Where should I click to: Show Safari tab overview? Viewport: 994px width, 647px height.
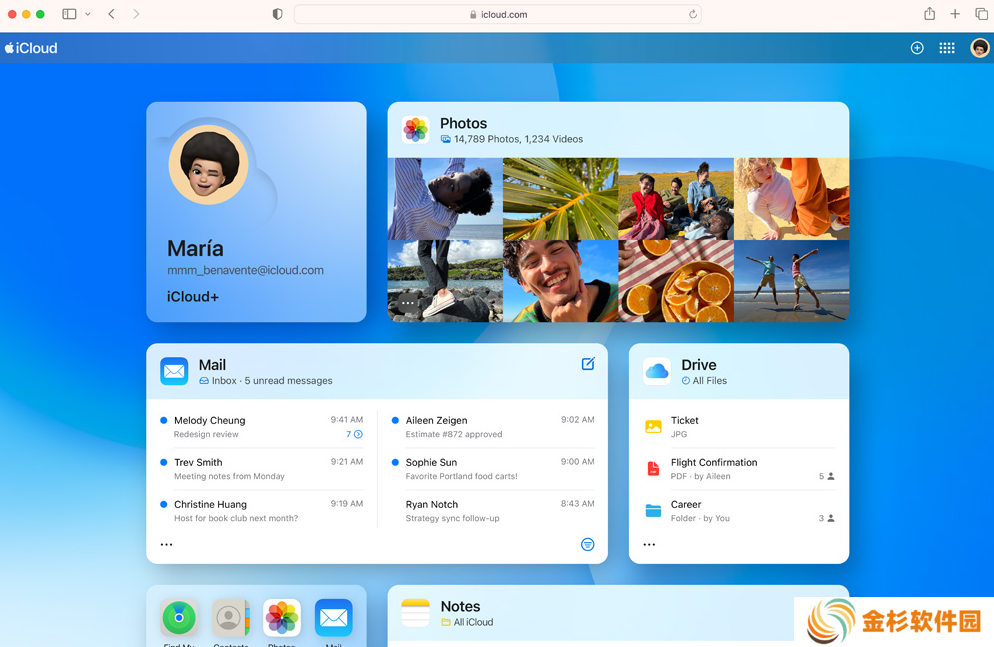click(x=981, y=14)
